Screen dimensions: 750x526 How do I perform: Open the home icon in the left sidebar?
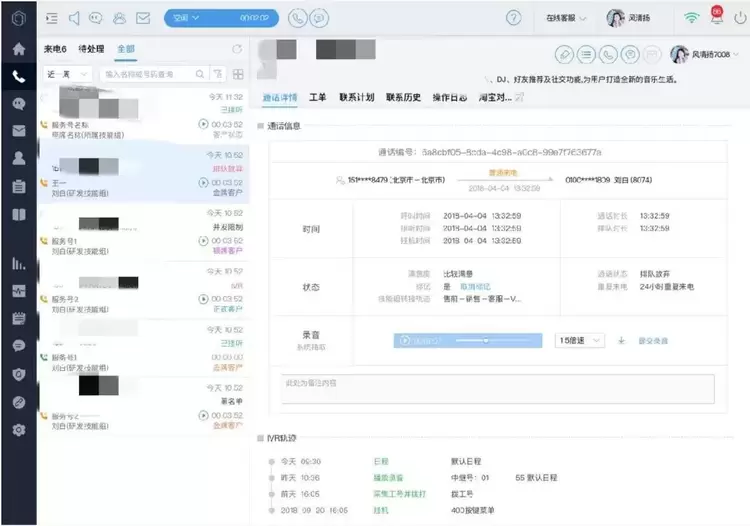[18, 48]
